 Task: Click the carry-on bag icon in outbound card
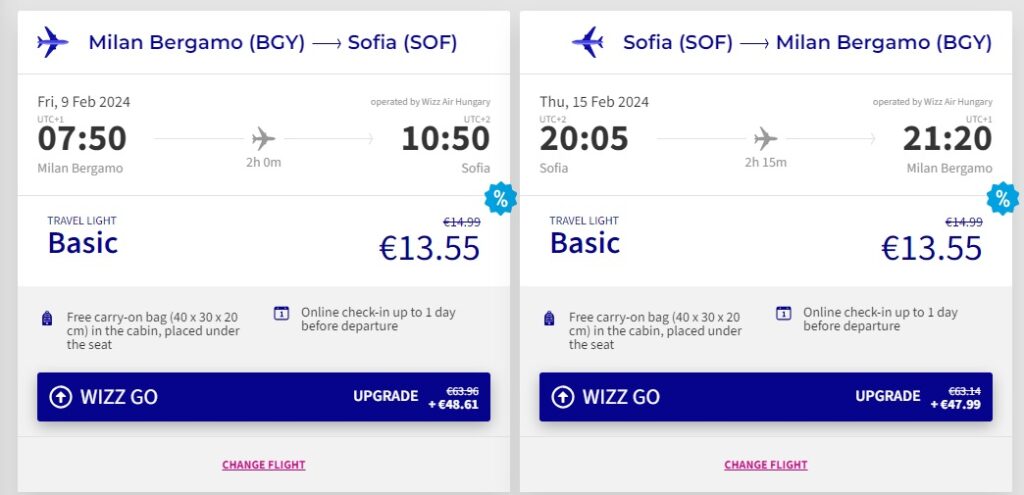coord(46,318)
